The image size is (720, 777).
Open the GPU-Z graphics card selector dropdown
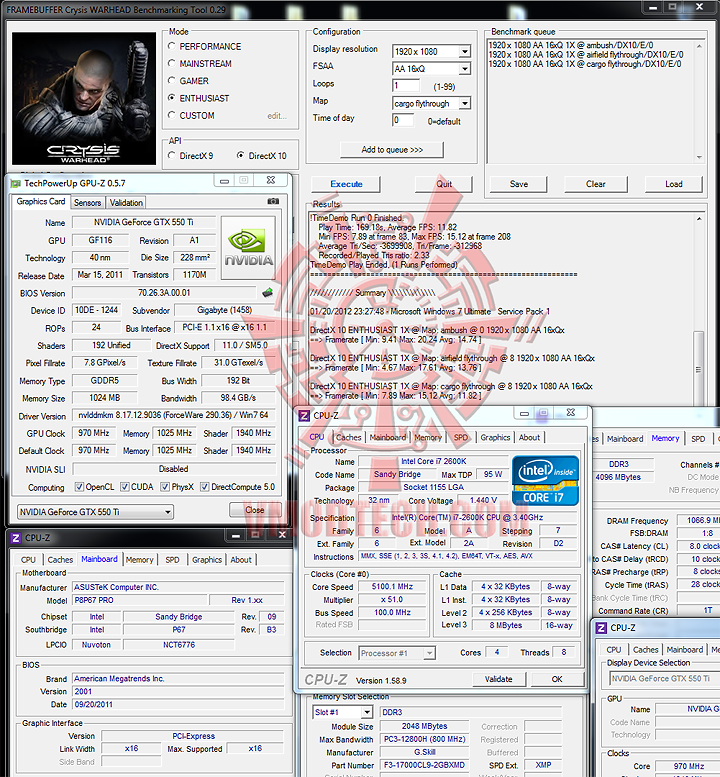[96, 512]
